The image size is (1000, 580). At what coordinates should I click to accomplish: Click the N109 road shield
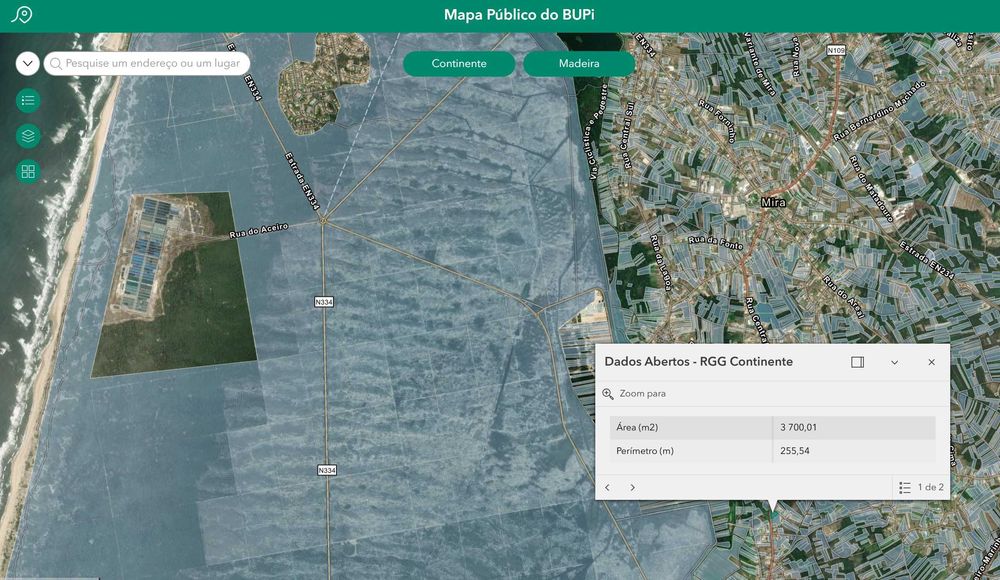pyautogui.click(x=835, y=50)
